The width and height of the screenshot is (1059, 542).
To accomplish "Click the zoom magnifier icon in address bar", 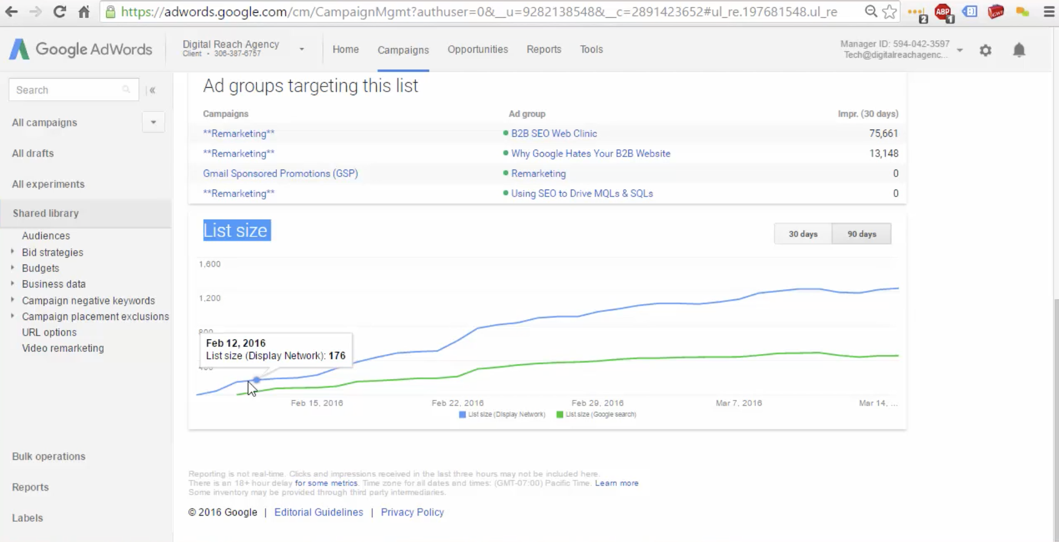I will 871,11.
